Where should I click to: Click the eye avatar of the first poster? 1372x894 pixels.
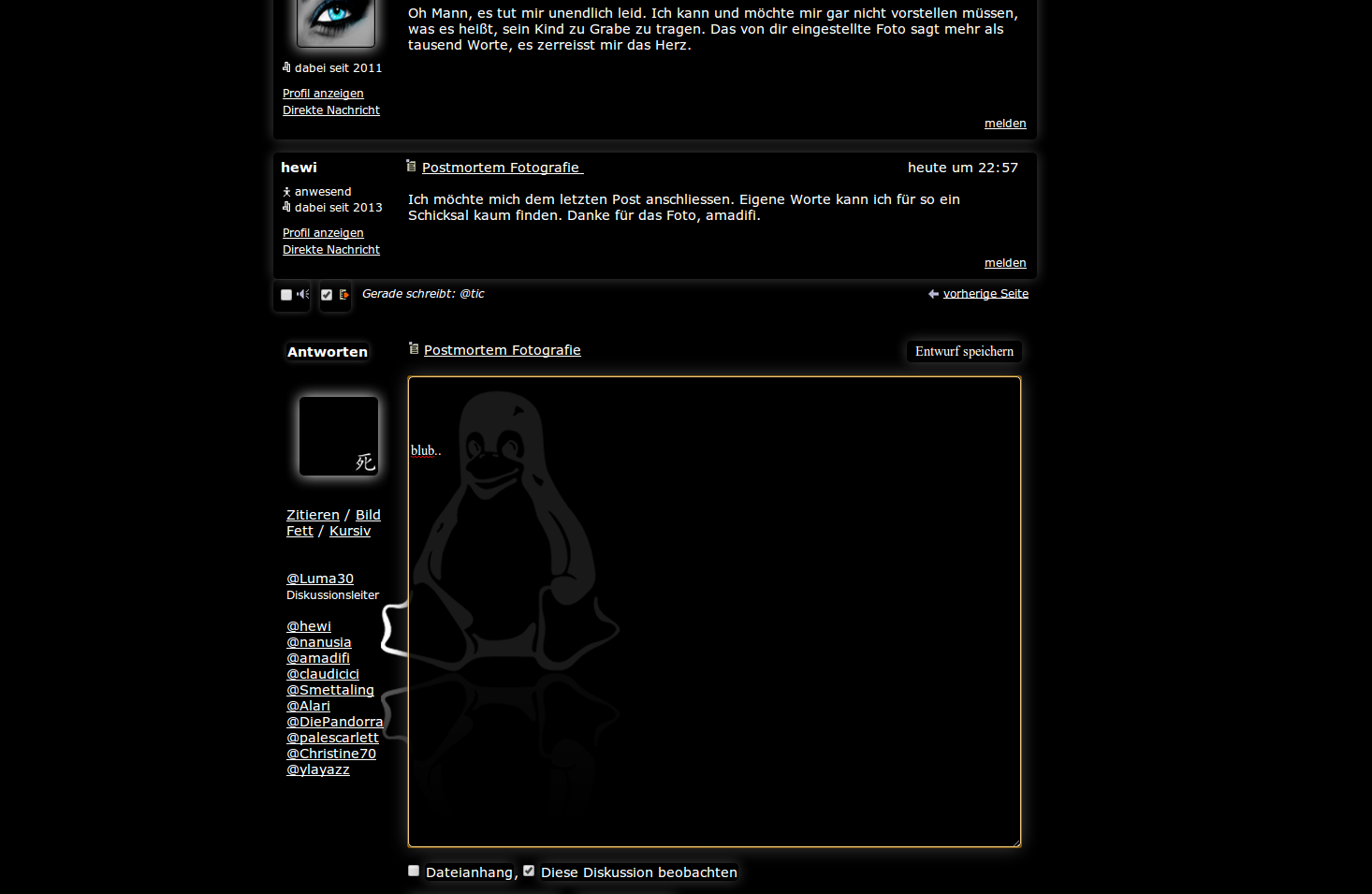[x=336, y=22]
